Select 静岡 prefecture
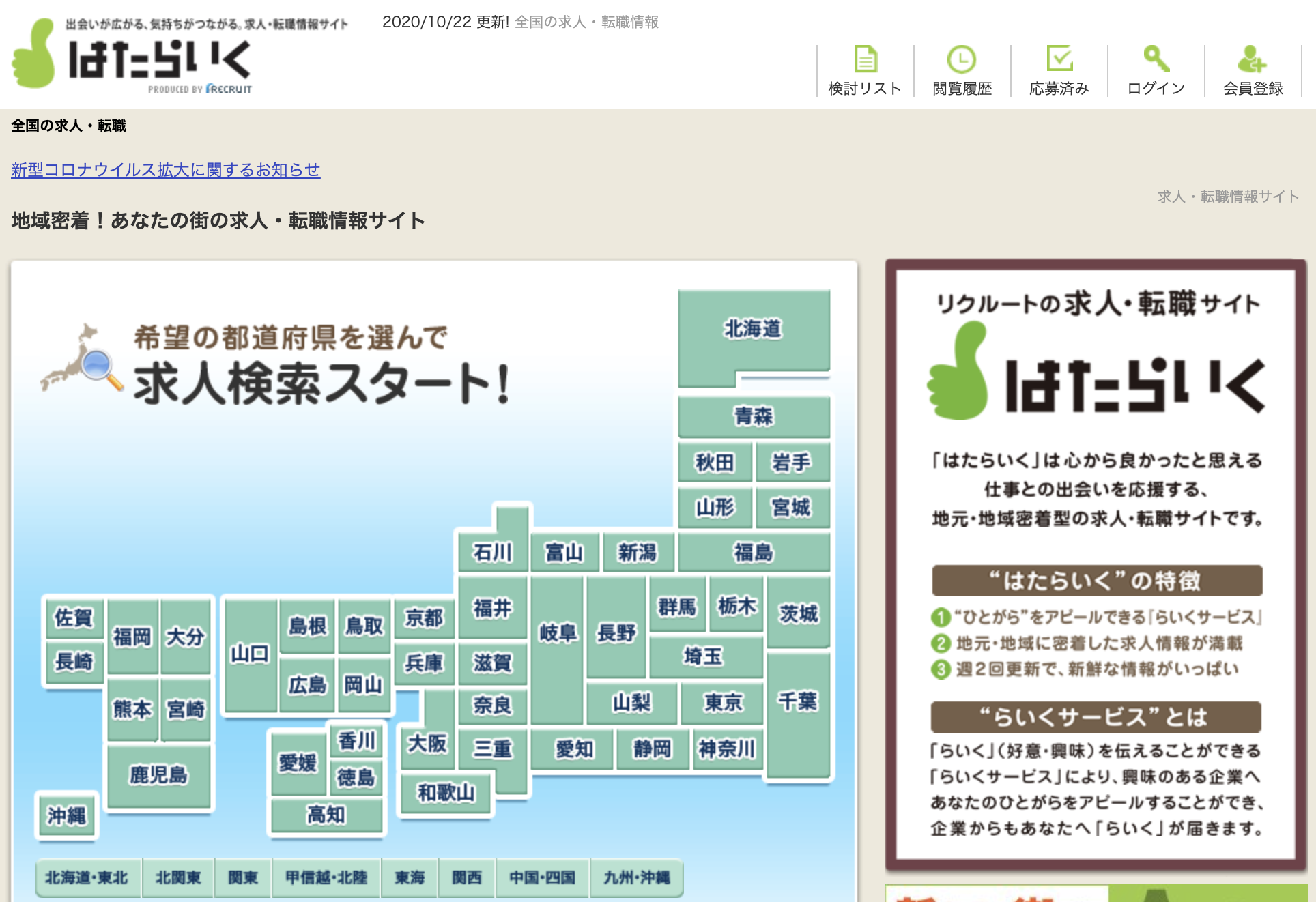The width and height of the screenshot is (1316, 902). [x=653, y=748]
